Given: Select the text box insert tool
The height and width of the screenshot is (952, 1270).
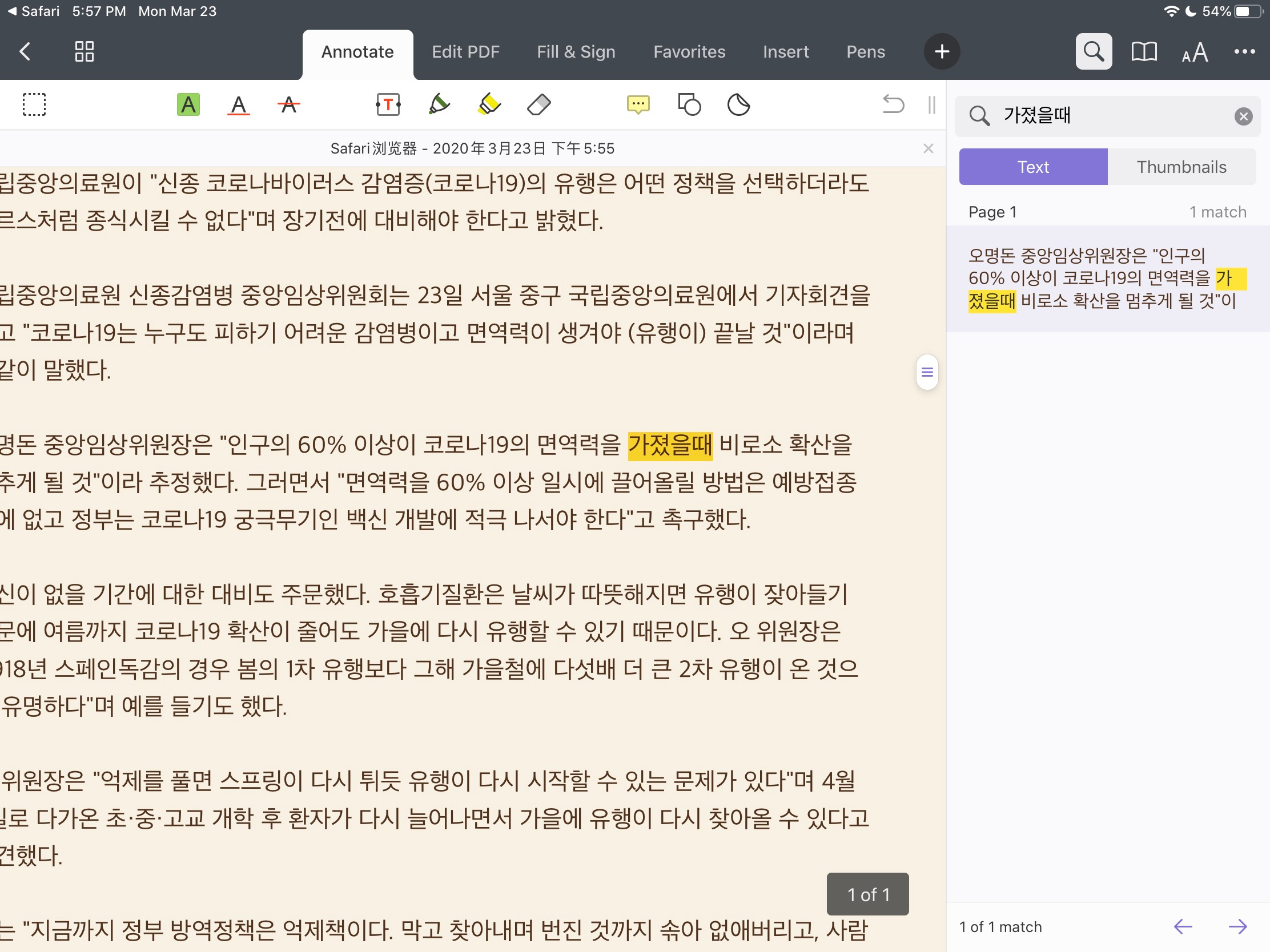Looking at the screenshot, I should coord(388,105).
